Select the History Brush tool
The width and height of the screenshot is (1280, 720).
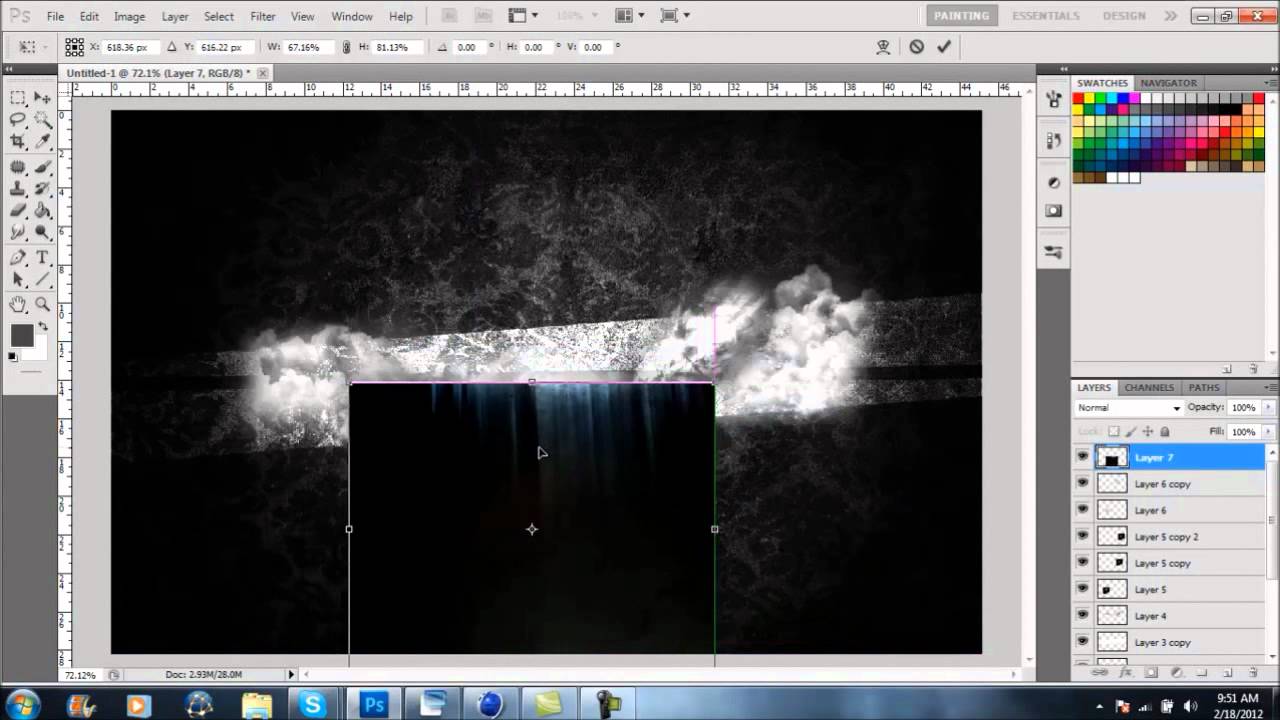(x=43, y=189)
